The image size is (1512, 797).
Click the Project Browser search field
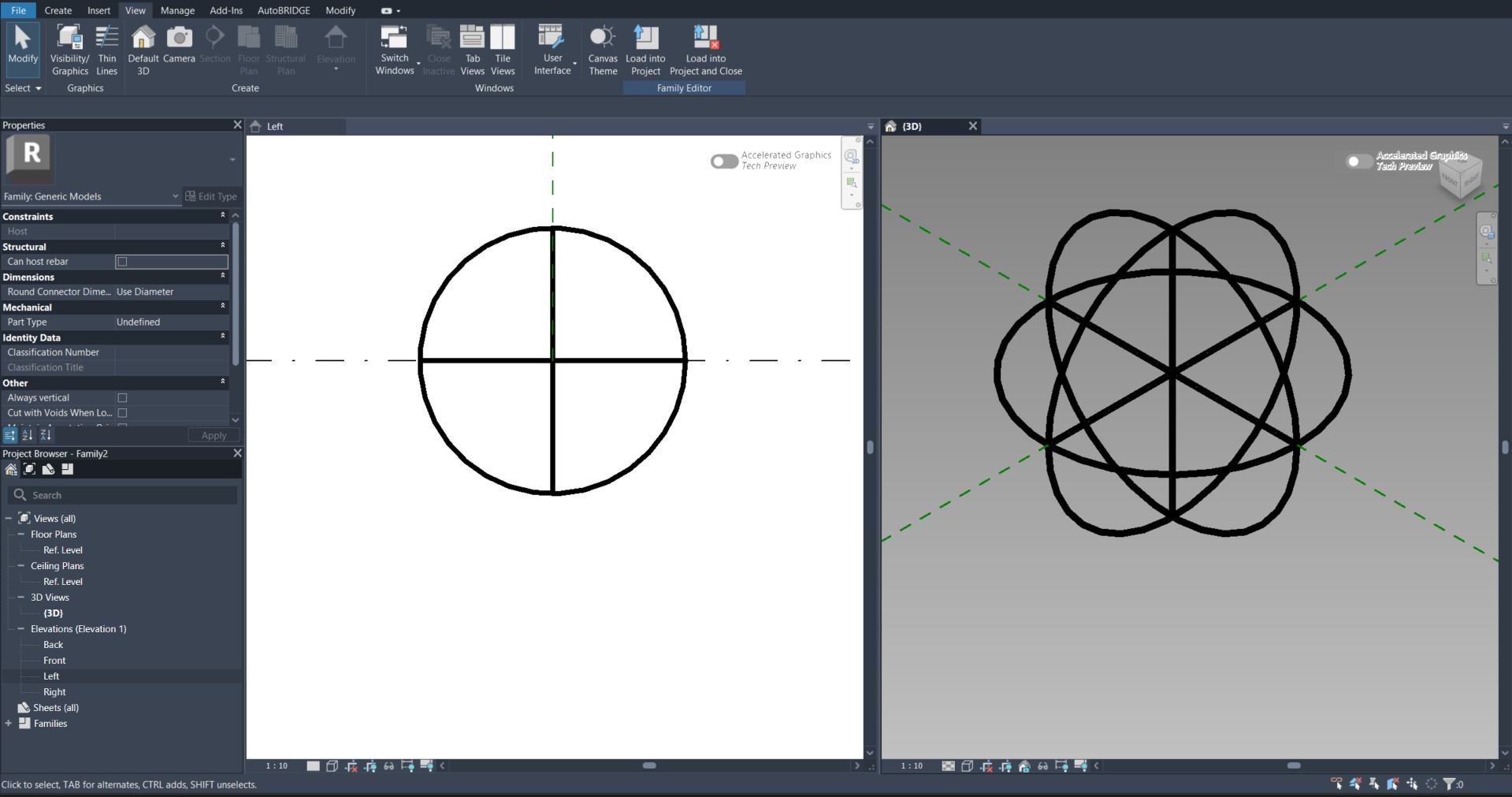point(126,495)
